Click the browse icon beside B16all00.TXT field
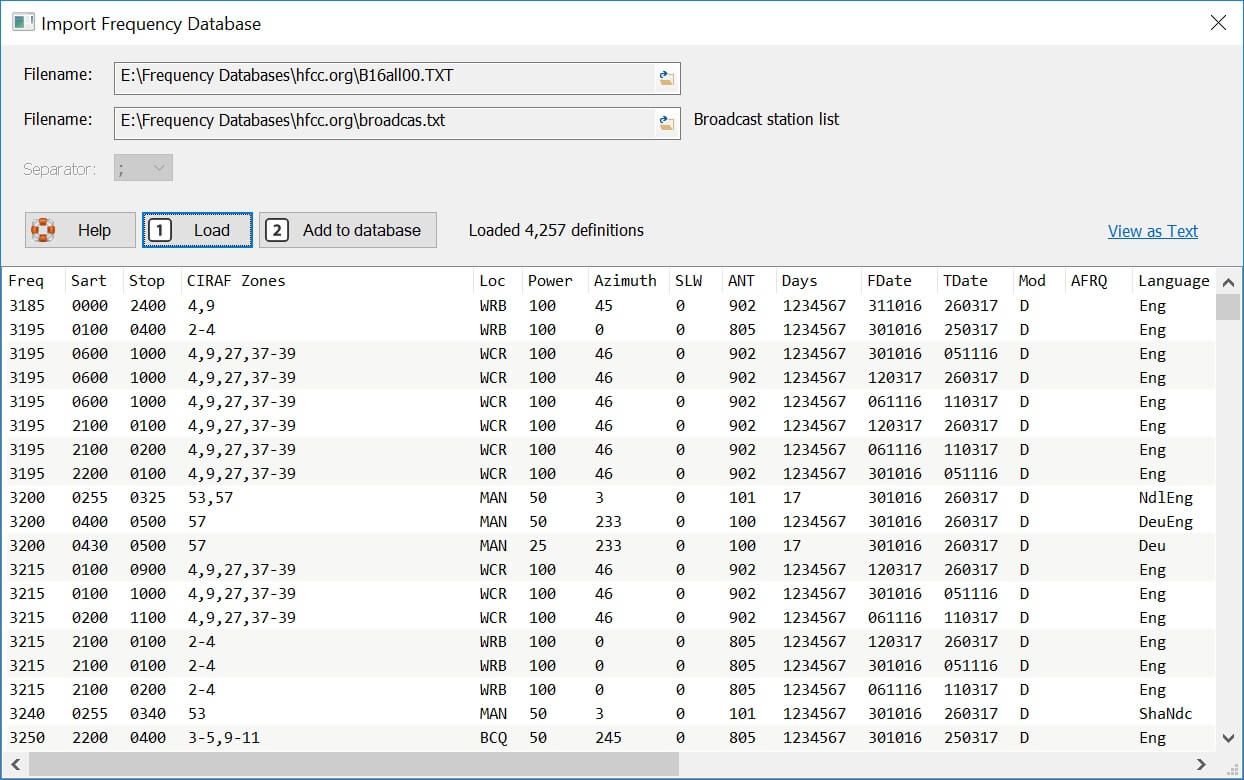The width and height of the screenshot is (1244, 780). [668, 77]
